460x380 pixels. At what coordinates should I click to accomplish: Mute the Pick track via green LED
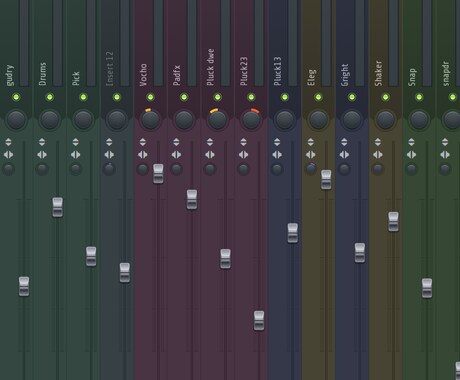(x=83, y=97)
